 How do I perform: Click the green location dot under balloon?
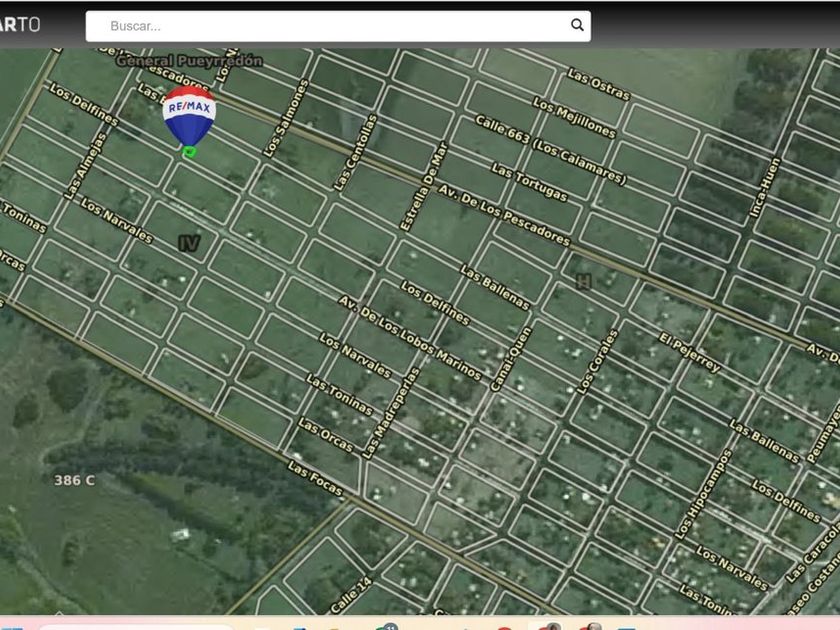pos(189,152)
